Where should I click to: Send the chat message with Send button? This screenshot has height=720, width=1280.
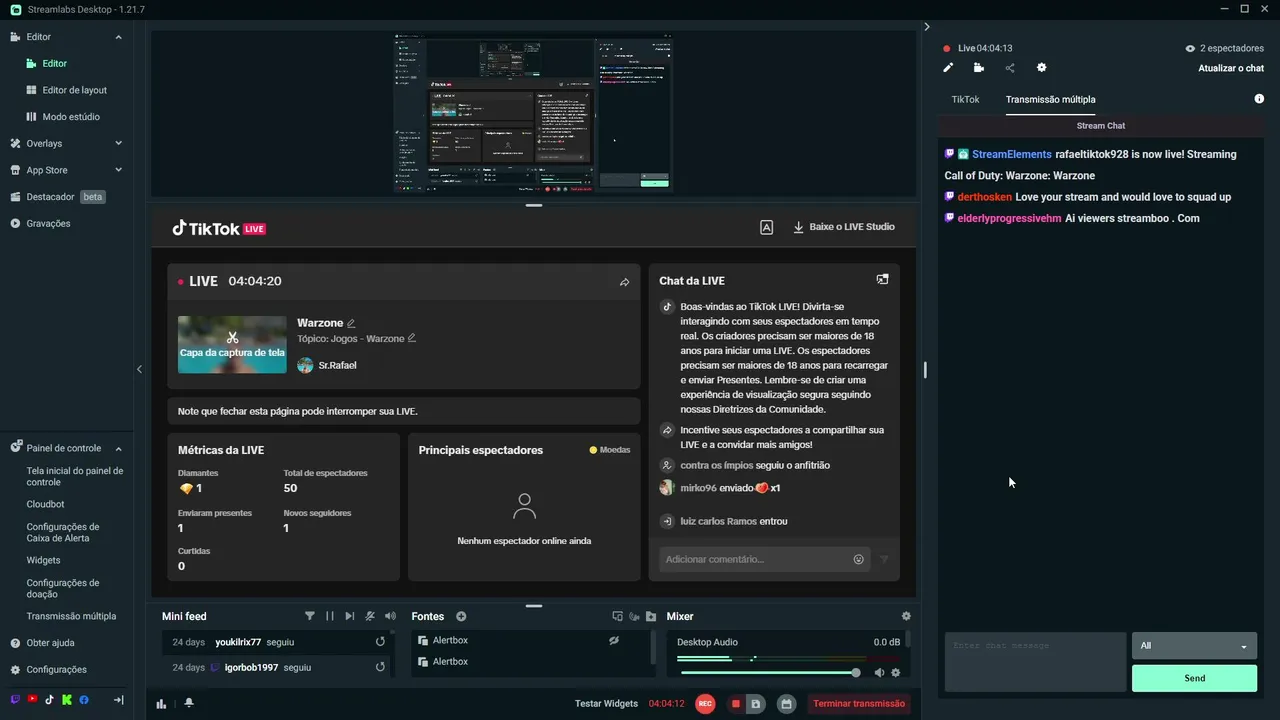coord(1194,678)
